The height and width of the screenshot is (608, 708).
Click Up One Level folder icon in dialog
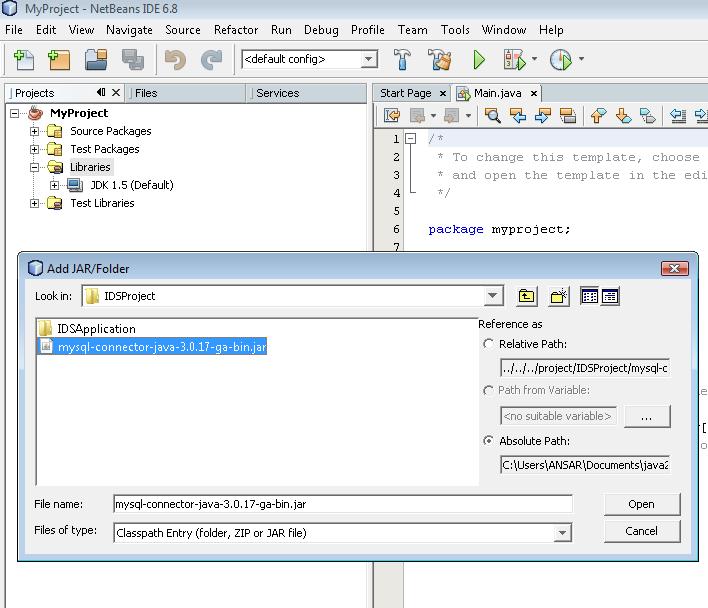click(526, 296)
